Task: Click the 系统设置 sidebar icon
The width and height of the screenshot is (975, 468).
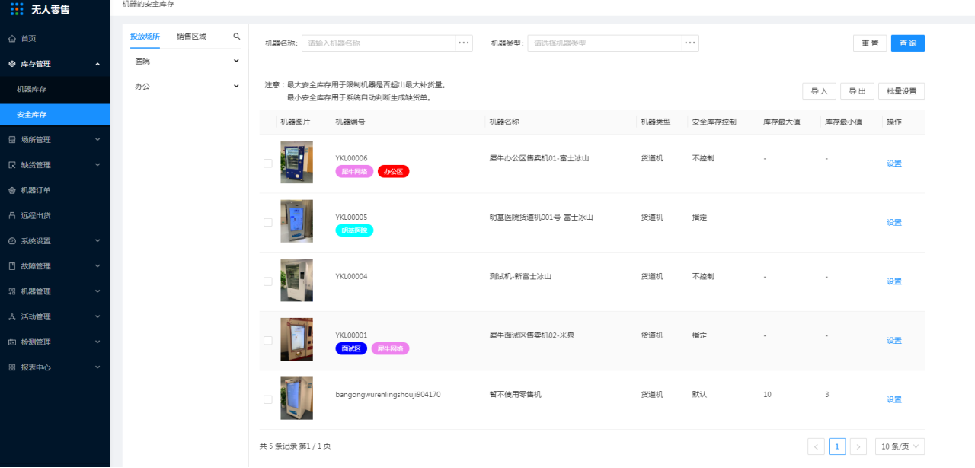Action: [x=12, y=241]
